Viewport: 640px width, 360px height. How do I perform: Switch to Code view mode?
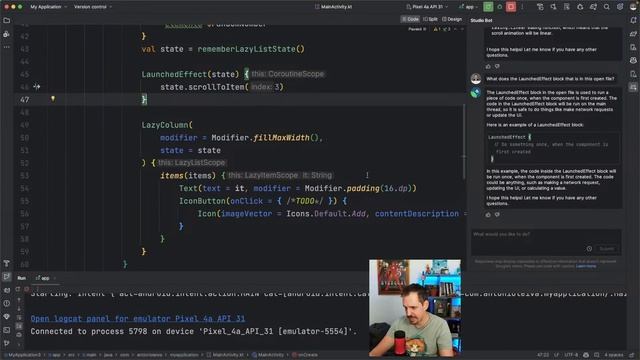click(x=410, y=19)
